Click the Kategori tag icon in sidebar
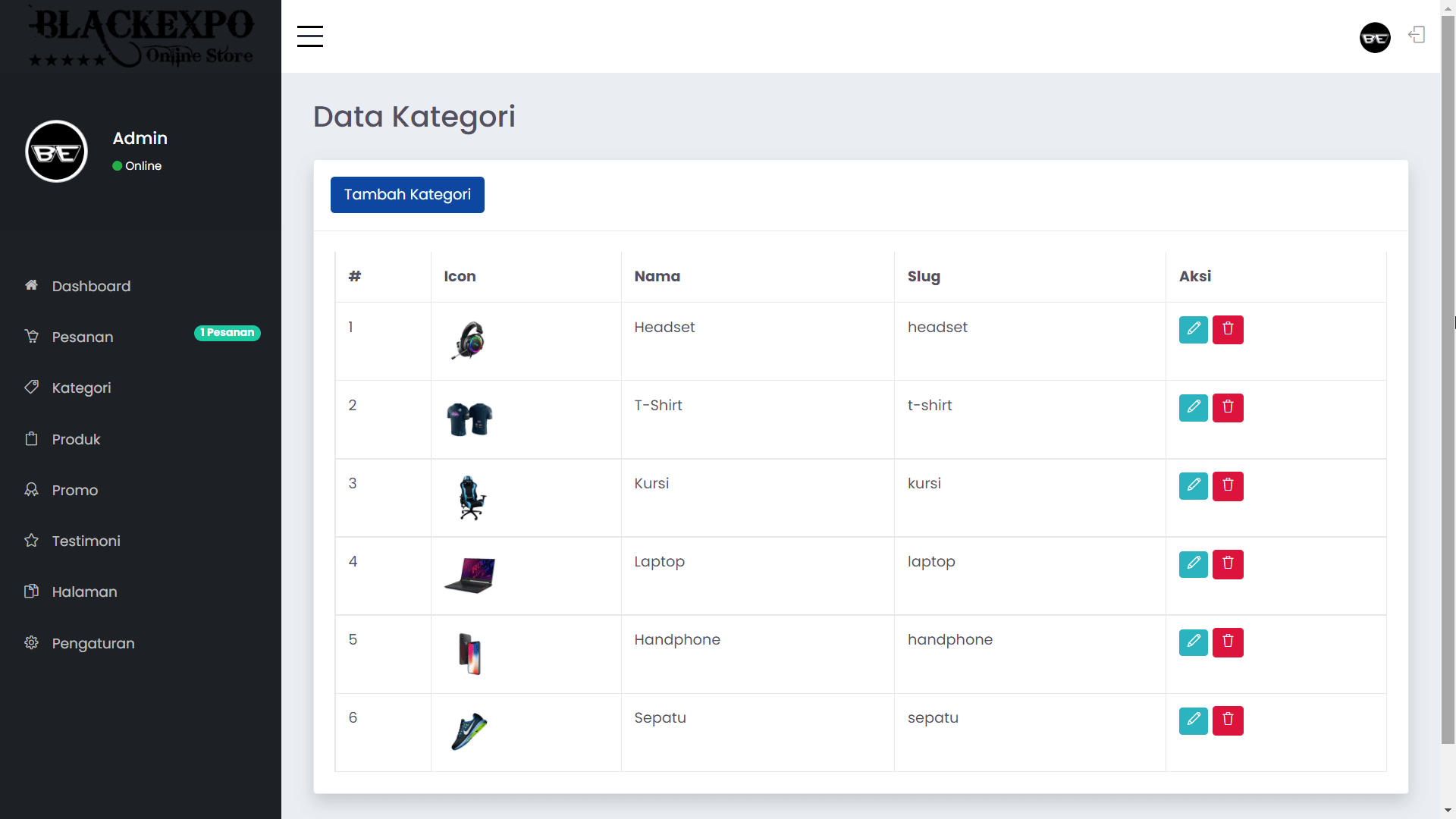 [x=31, y=387]
